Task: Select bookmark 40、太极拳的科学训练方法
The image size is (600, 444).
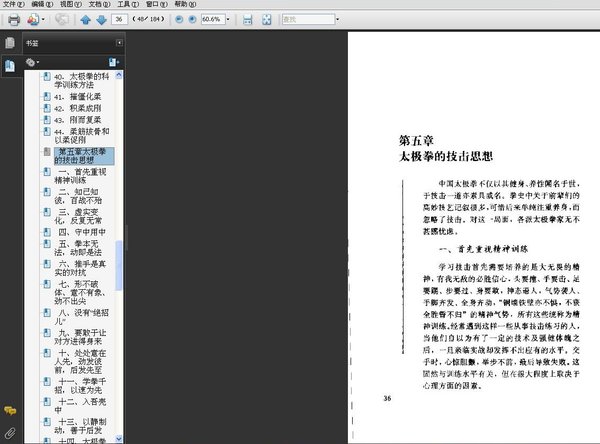Action: click(82, 80)
